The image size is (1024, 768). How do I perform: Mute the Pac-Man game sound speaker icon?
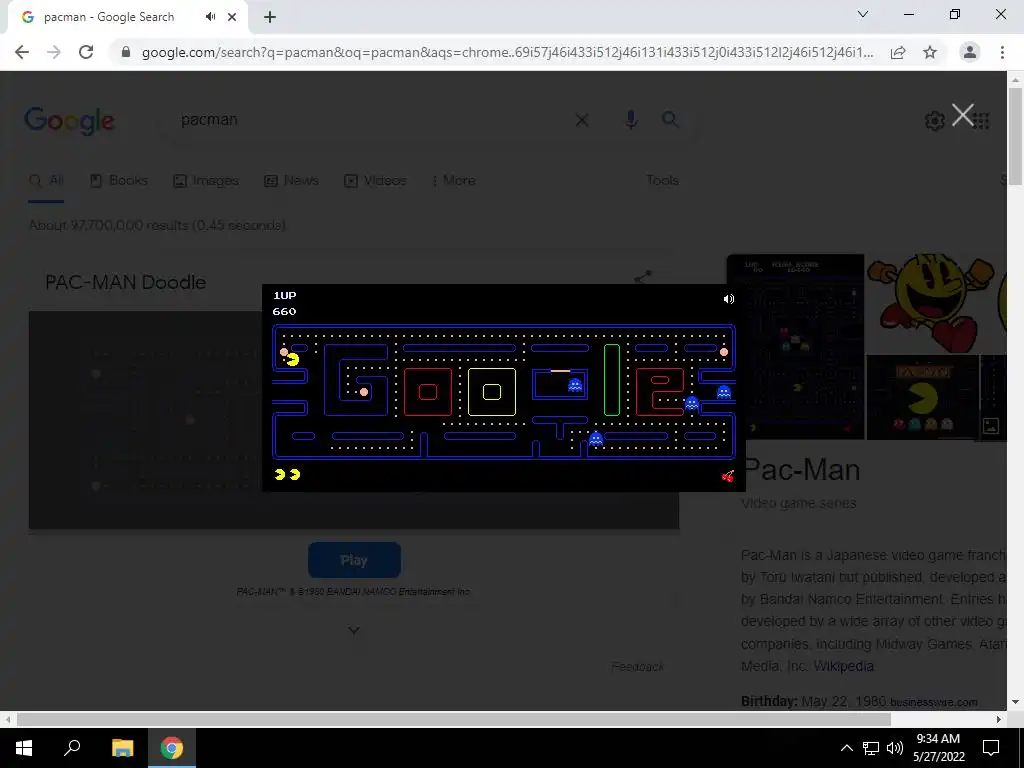click(x=729, y=299)
